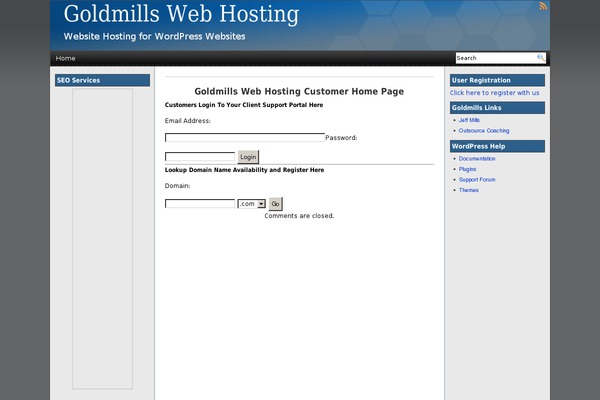Focus the Domain name input field
600x400 pixels.
point(200,204)
